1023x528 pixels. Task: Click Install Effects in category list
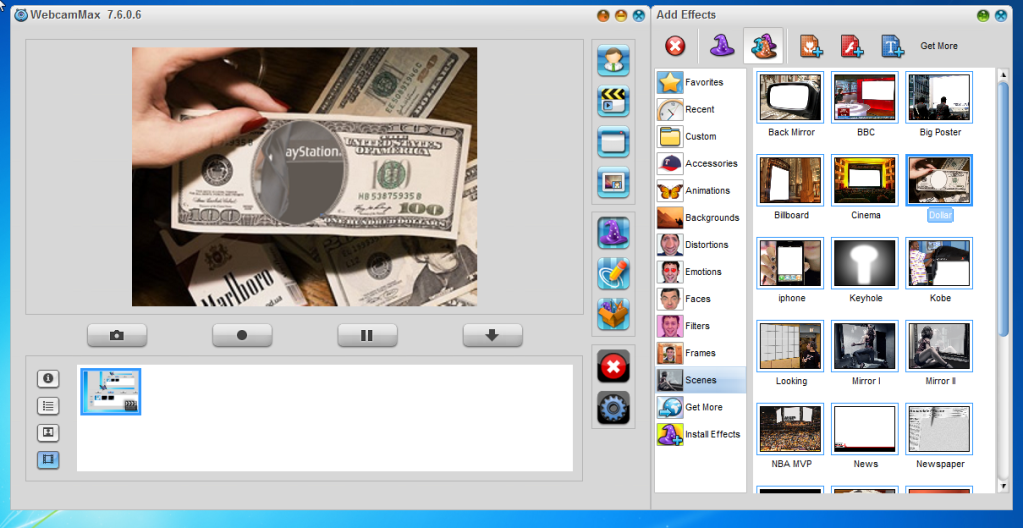pyautogui.click(x=701, y=434)
